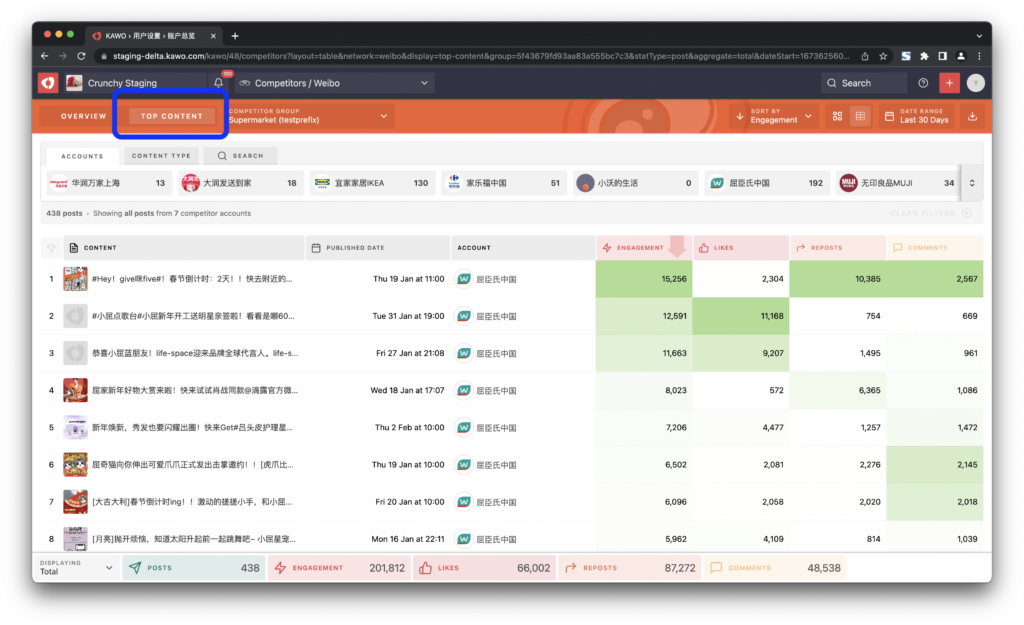Sort by the Engagement column header
This screenshot has width=1024, height=625.
click(644, 248)
